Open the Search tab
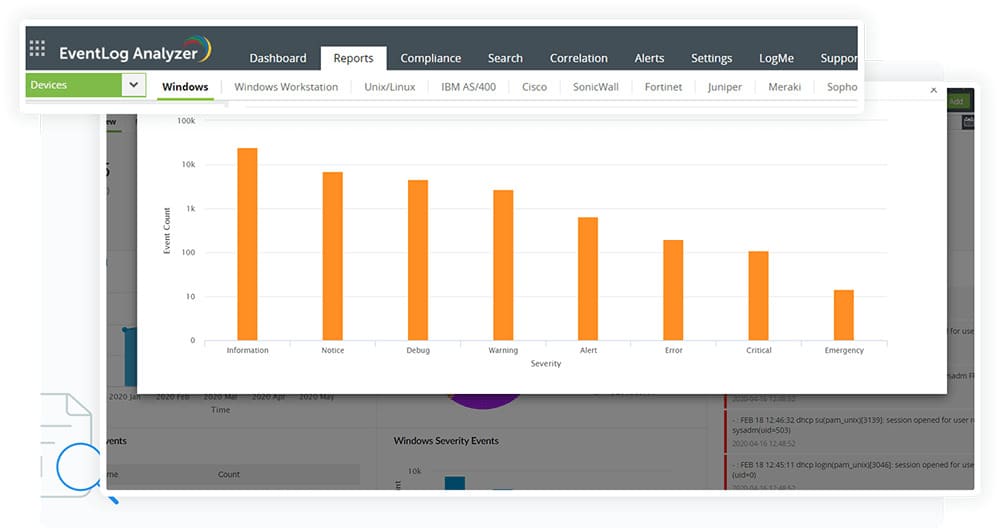 (505, 58)
